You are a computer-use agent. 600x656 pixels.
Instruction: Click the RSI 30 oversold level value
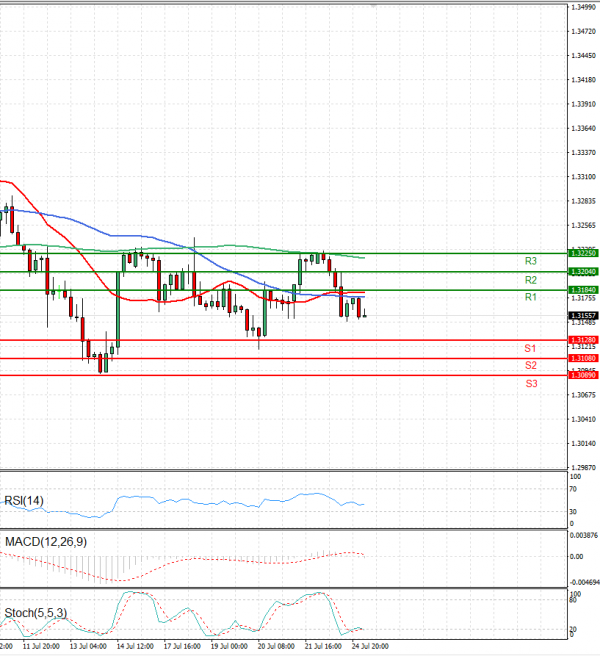pos(573,512)
